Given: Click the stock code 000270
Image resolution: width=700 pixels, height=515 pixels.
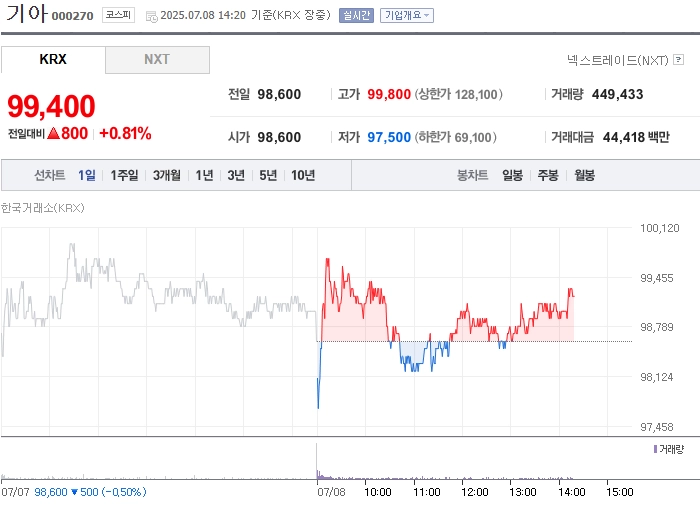Looking at the screenshot, I should click(x=72, y=16).
